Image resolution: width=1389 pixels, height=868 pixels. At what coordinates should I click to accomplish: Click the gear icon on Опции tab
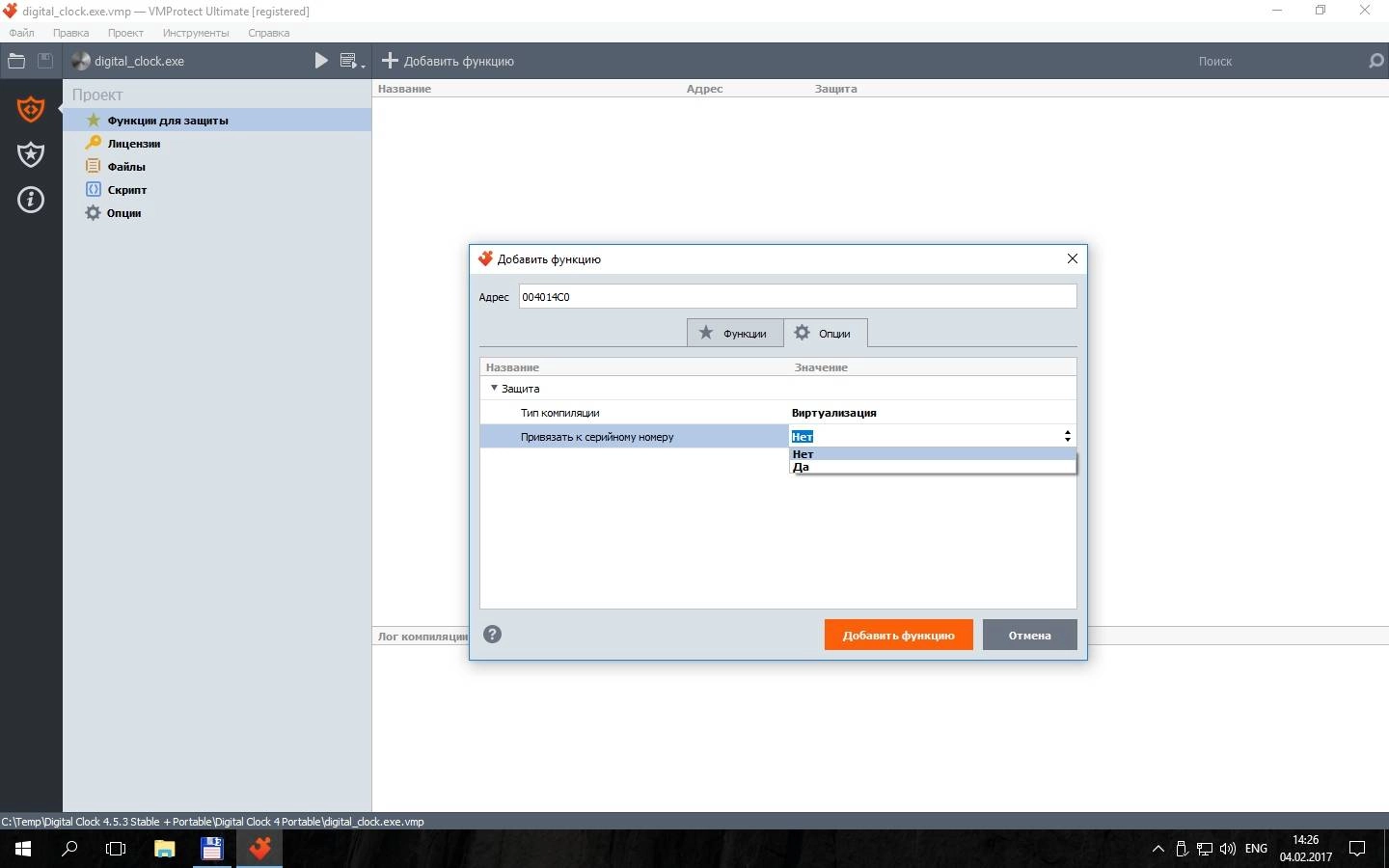point(802,333)
